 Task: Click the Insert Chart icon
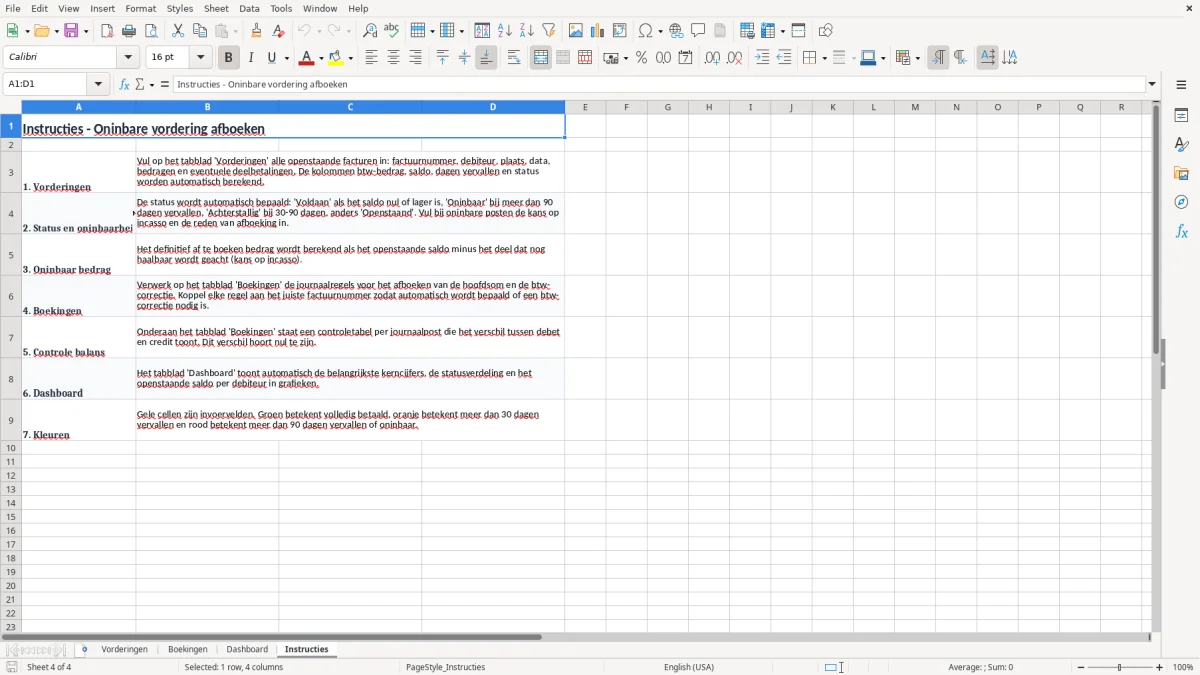(x=598, y=31)
